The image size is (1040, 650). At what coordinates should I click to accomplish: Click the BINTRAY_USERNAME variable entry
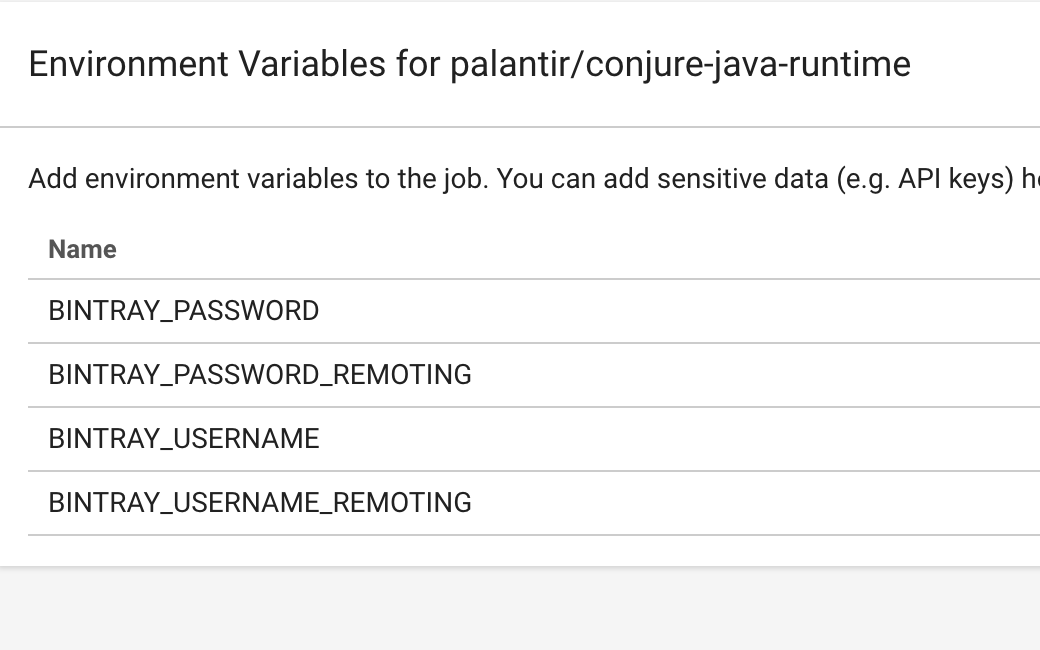click(184, 439)
